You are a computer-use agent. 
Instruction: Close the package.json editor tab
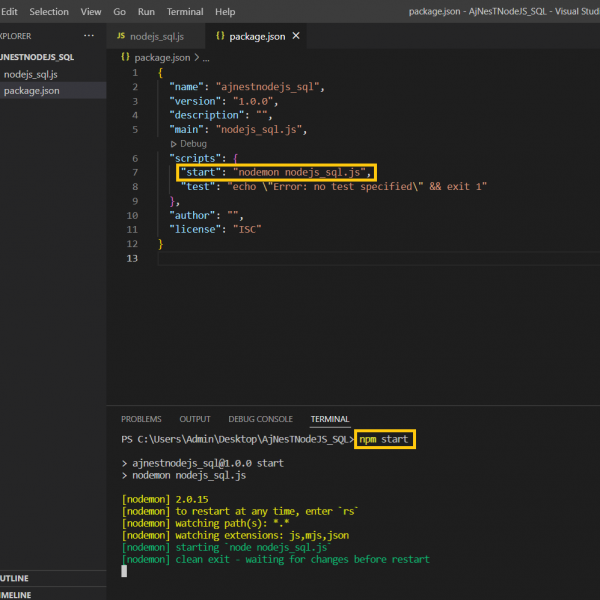(296, 36)
